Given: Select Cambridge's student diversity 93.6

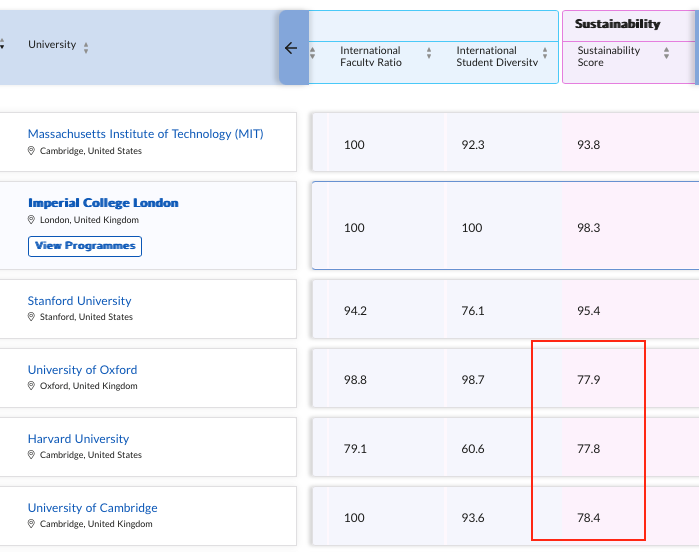Looking at the screenshot, I should click(x=473, y=518).
